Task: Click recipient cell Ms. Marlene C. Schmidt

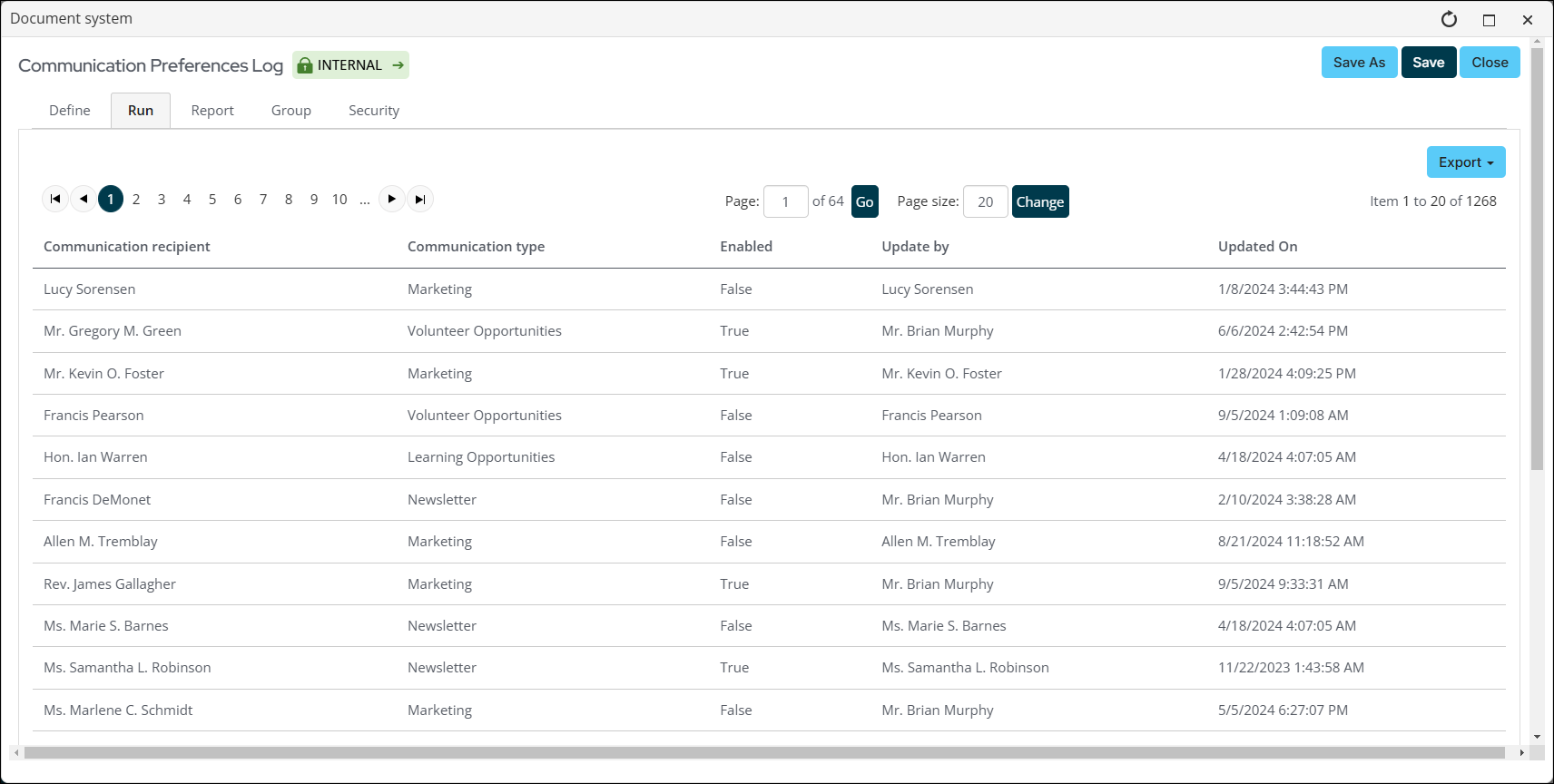Action: (x=118, y=710)
